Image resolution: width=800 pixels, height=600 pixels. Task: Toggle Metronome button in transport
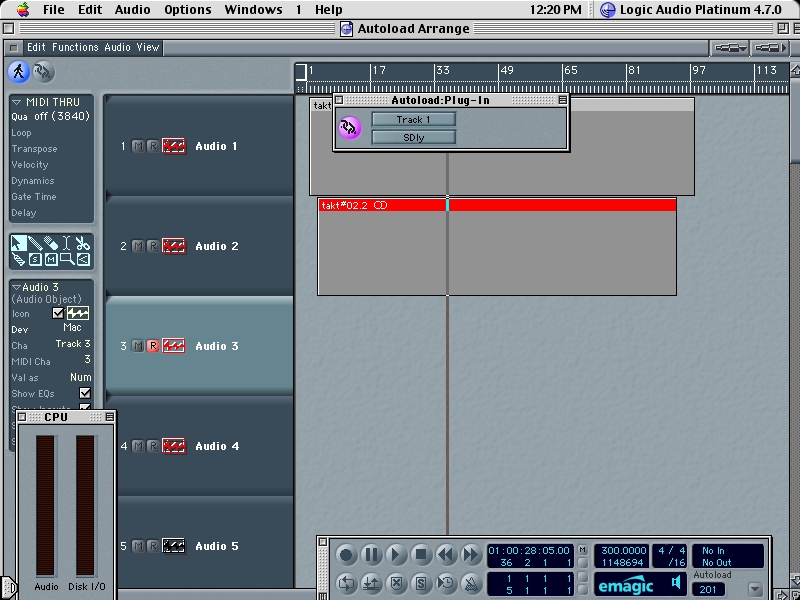click(470, 583)
